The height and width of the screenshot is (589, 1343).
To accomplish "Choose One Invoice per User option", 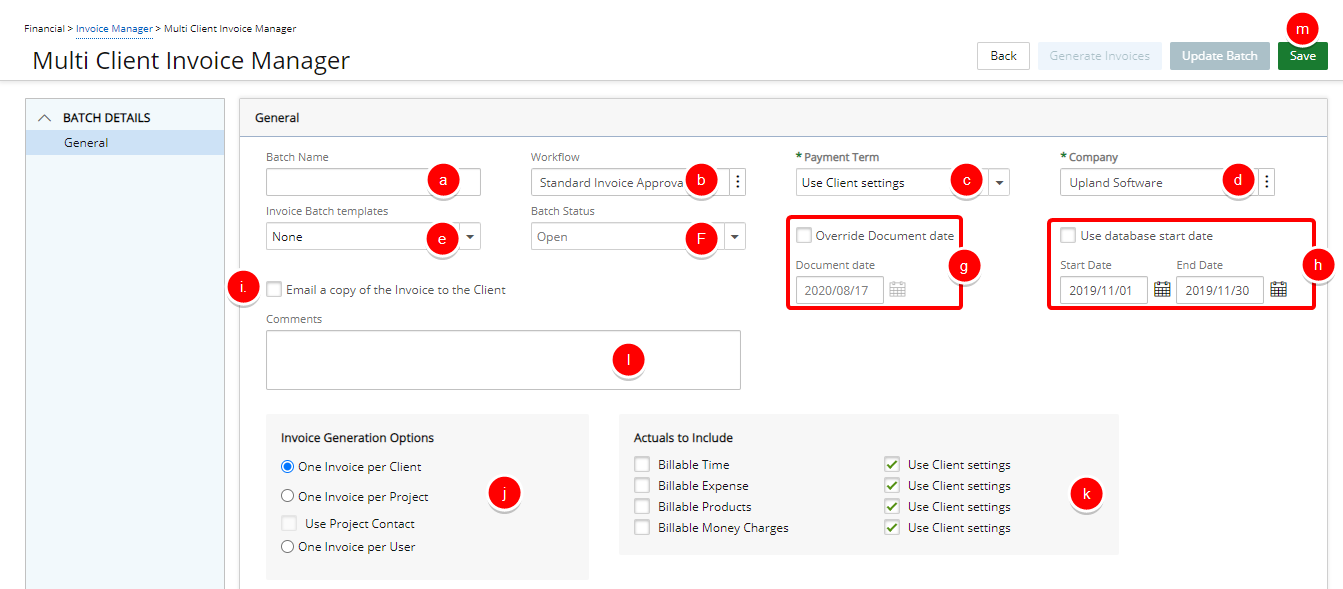I will (288, 546).
